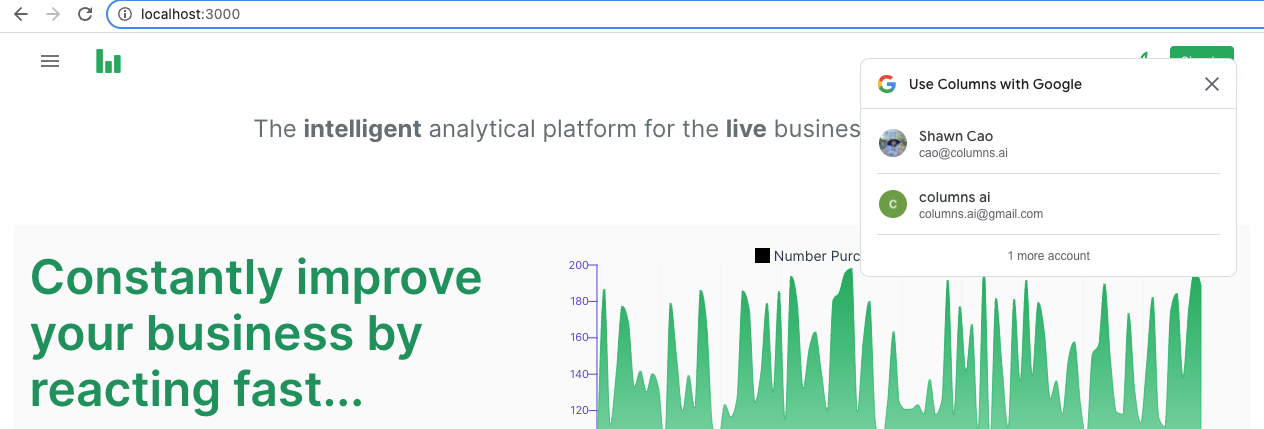Click the black Number Purchased legend swatch
The image size is (1264, 429).
tap(762, 256)
